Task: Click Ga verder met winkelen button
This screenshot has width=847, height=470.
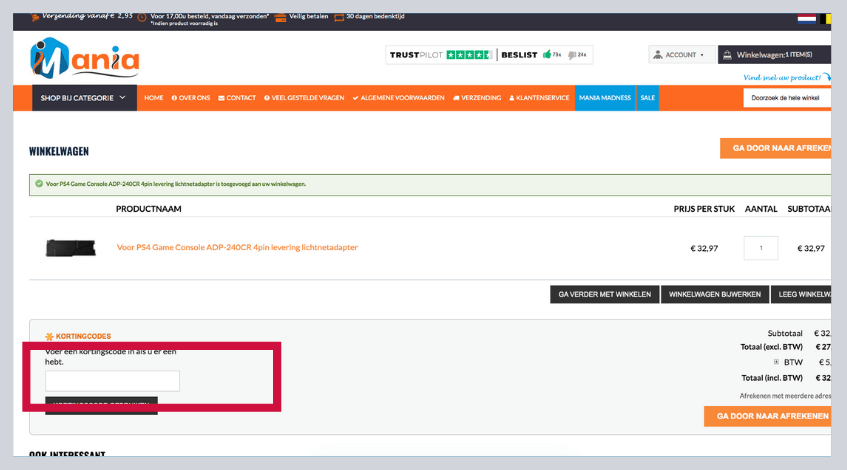Action: [604, 294]
